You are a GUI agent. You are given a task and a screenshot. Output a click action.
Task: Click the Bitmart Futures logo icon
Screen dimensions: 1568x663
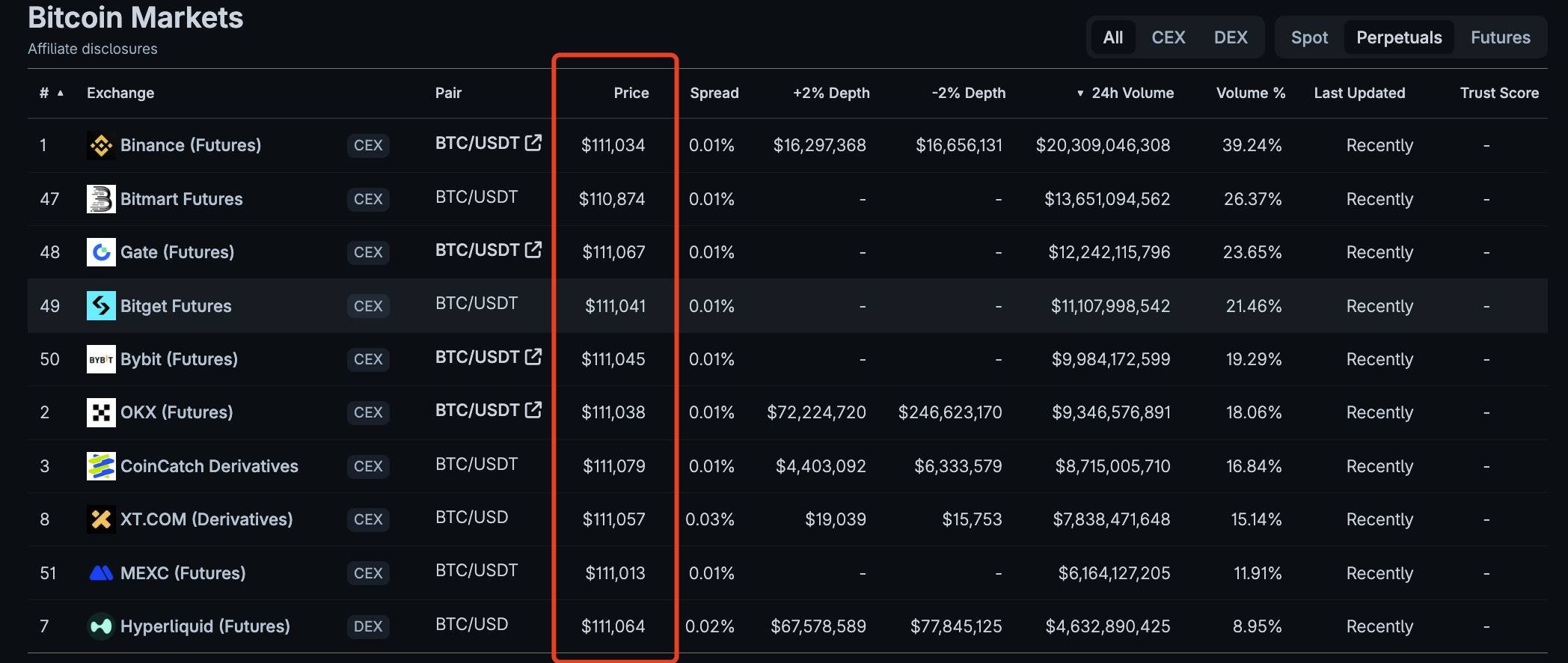(101, 199)
